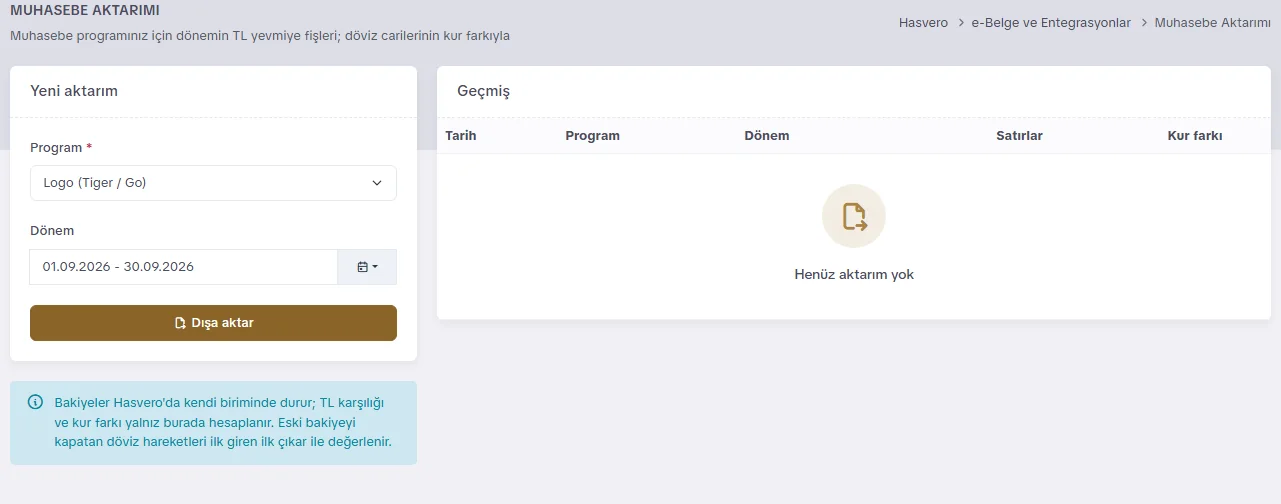Click the info icon in the blue notice
The width and height of the screenshot is (1281, 504).
(x=35, y=402)
